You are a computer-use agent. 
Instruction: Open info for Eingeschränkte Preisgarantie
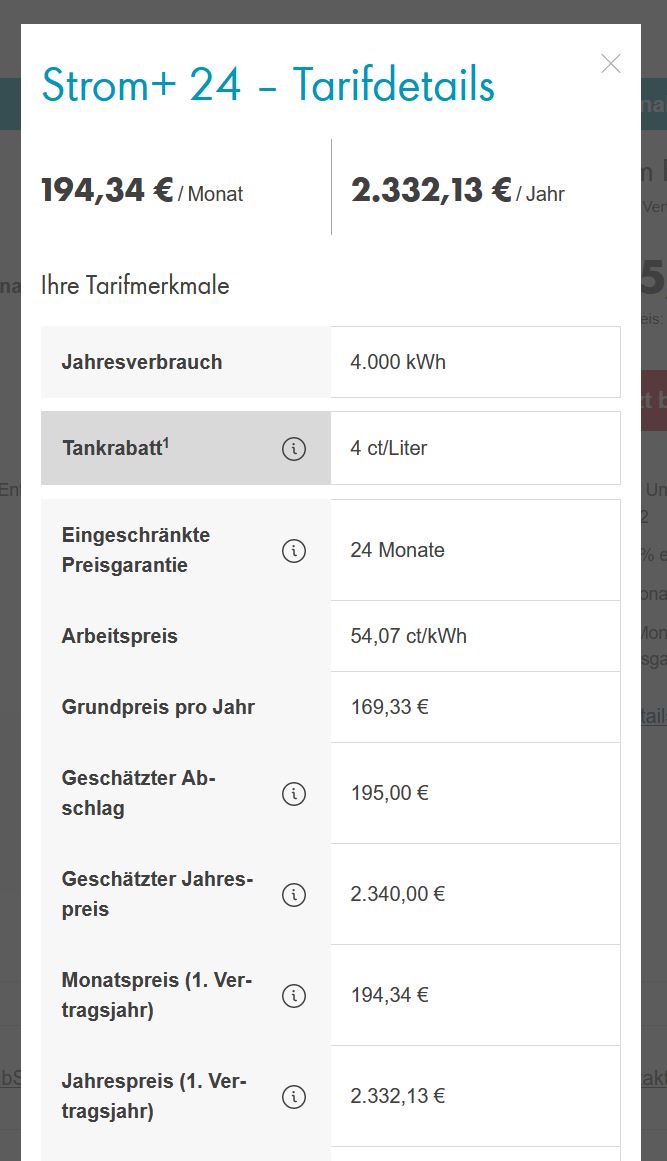[293, 550]
